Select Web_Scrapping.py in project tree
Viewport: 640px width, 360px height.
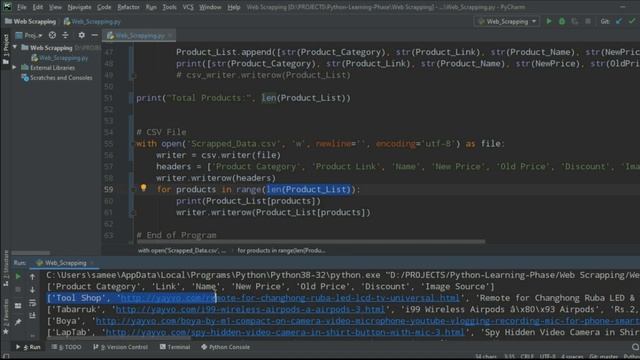click(x=60, y=58)
